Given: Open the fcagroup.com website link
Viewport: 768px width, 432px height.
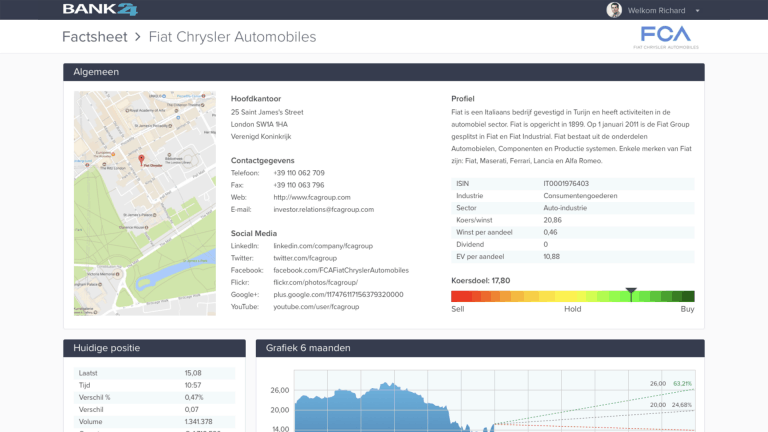Looking at the screenshot, I should point(312,197).
